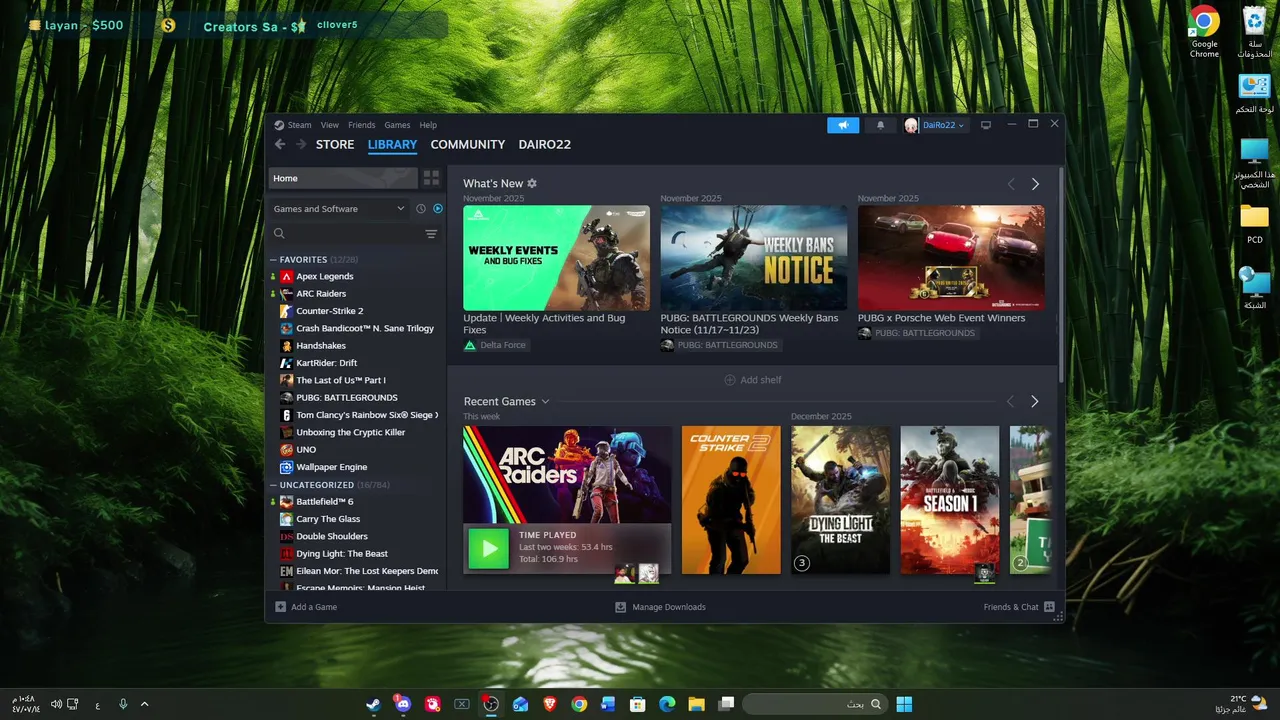Open the library advanced filters icon

click(x=431, y=234)
